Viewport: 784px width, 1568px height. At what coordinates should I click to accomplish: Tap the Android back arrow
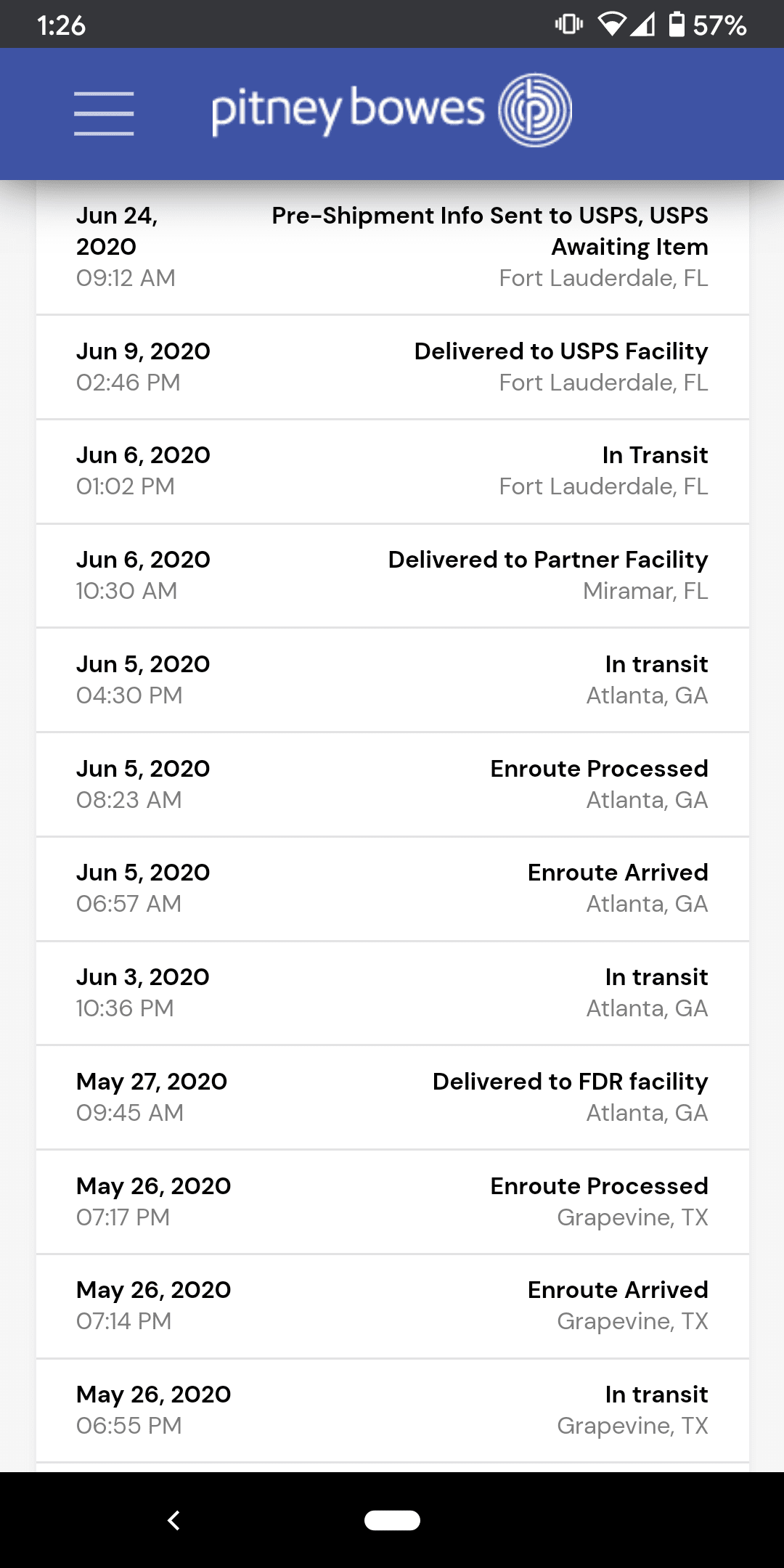173,1520
